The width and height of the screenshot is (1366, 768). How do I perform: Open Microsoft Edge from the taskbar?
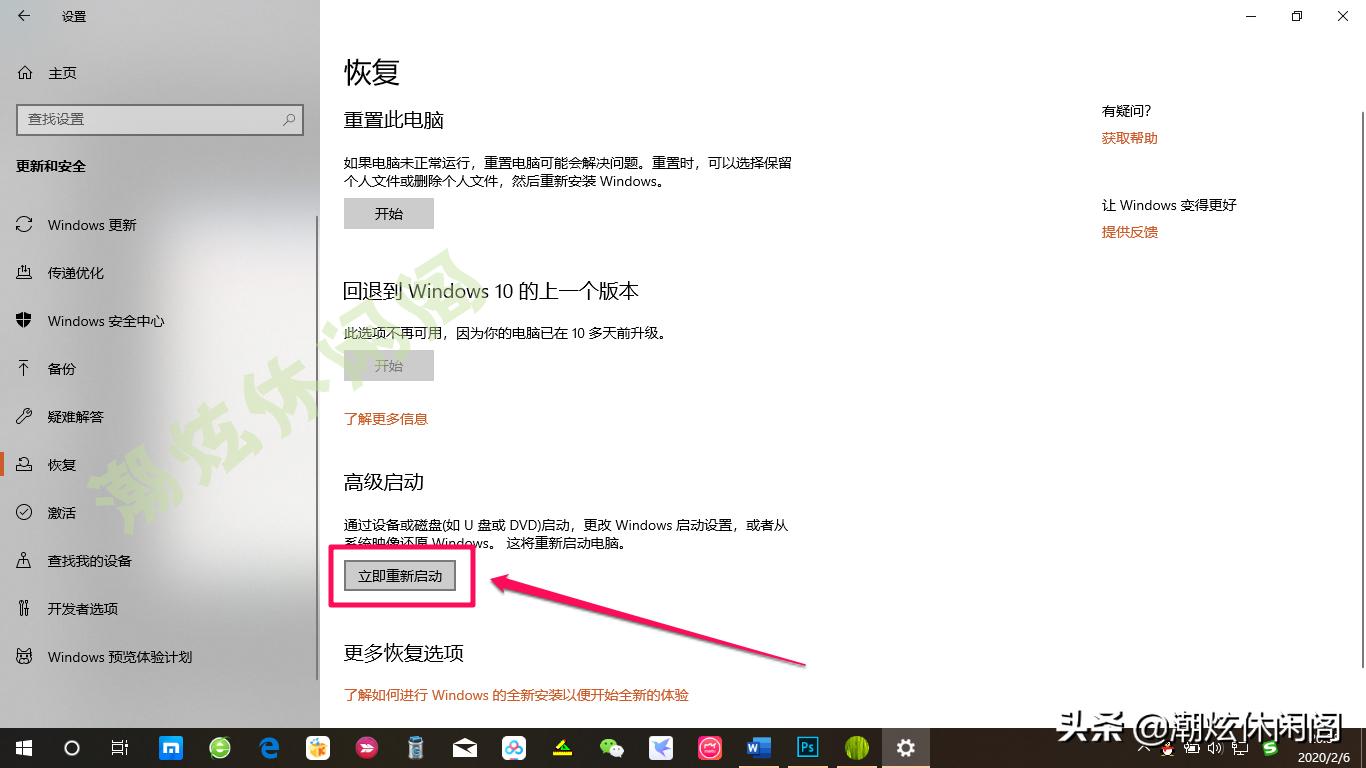[x=269, y=748]
